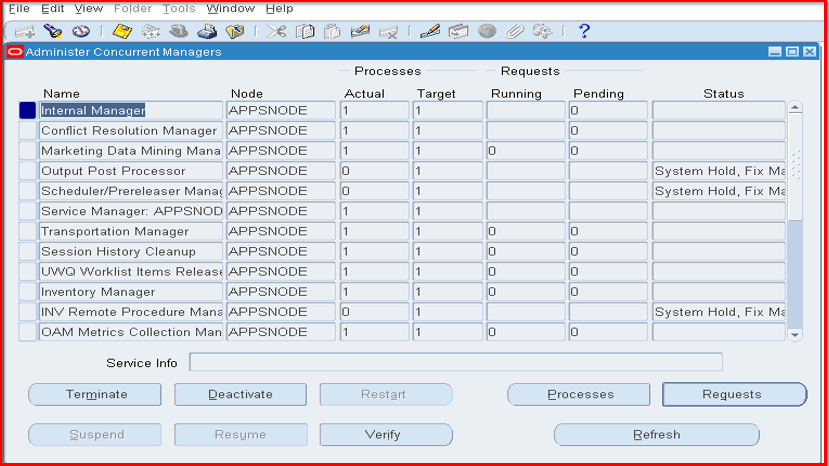Image resolution: width=829 pixels, height=466 pixels.
Task: Print using the printer icon
Action: click(207, 32)
